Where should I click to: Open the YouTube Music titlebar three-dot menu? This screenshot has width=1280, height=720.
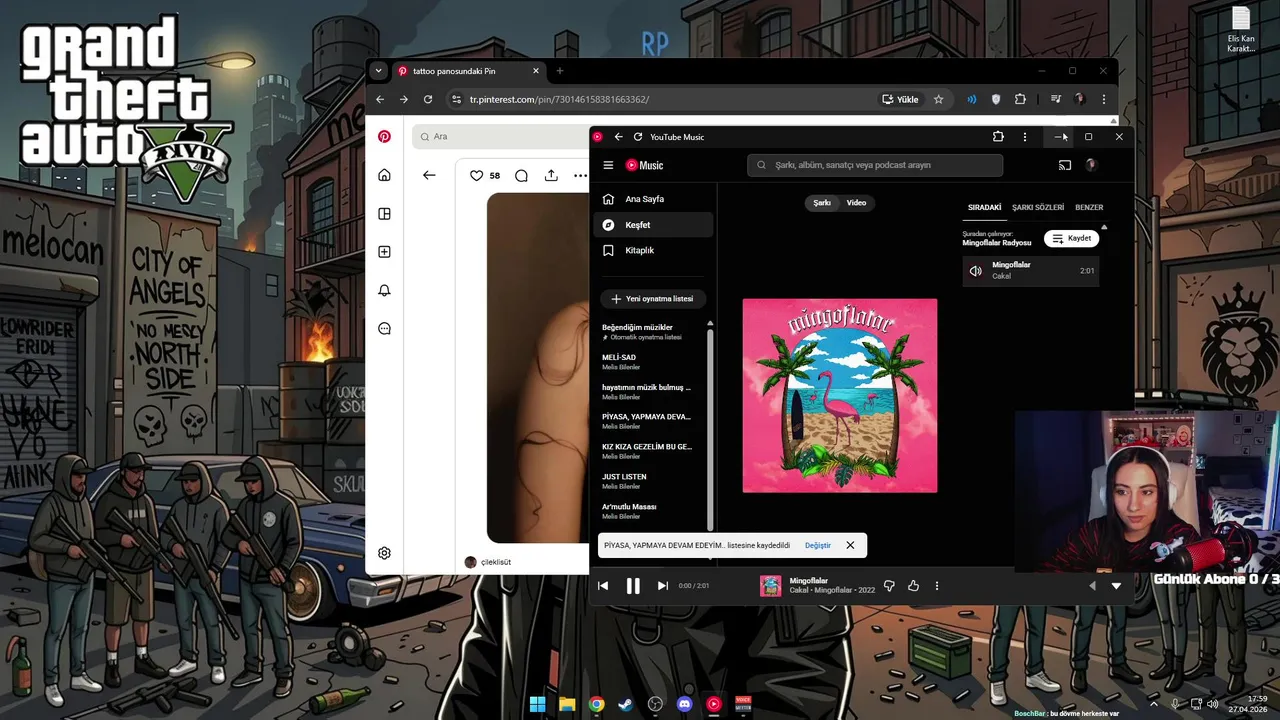pos(1024,137)
